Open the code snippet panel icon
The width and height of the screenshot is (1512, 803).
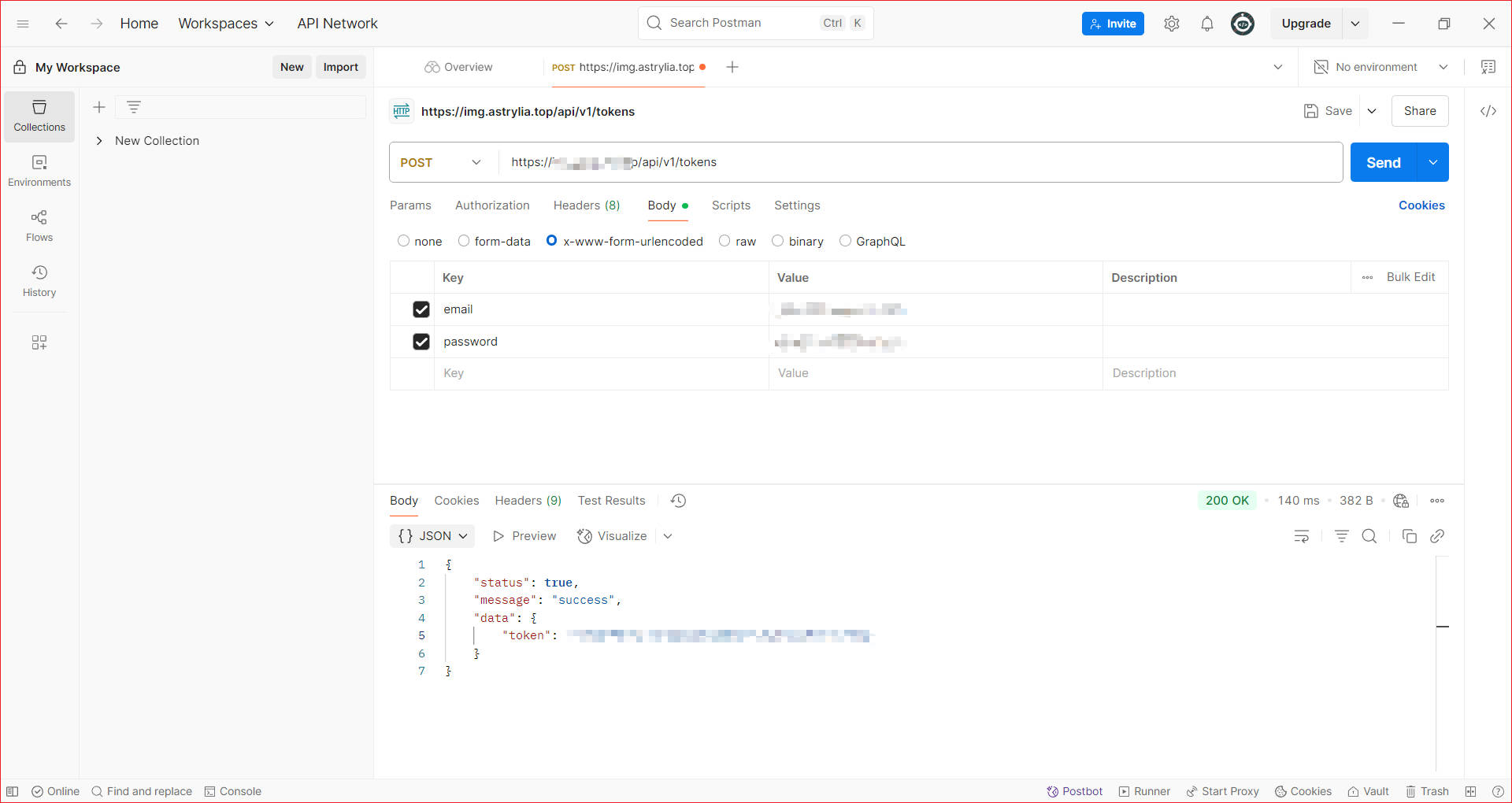pos(1488,111)
